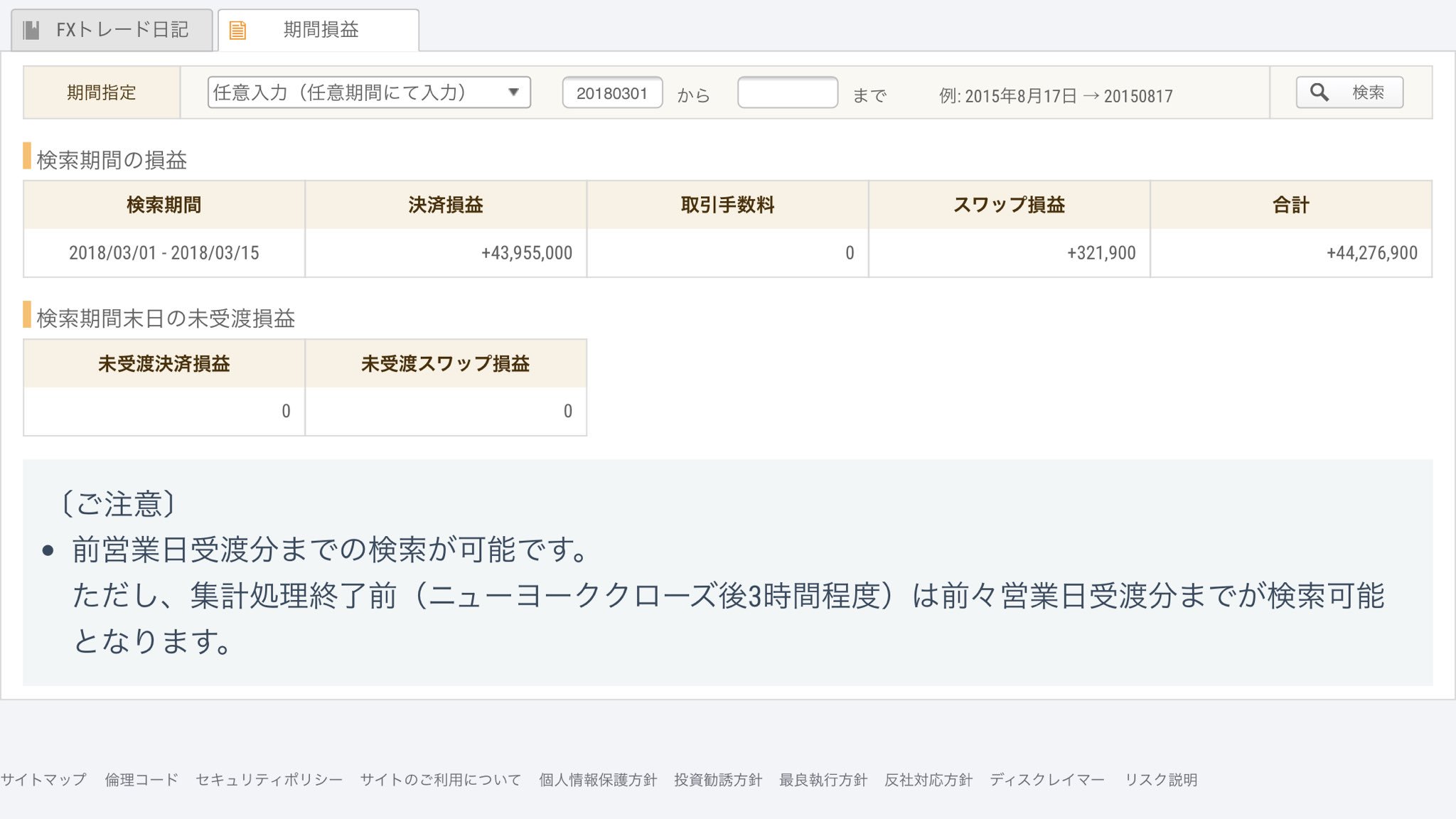Open the 倫理コード footer link

pos(141,780)
